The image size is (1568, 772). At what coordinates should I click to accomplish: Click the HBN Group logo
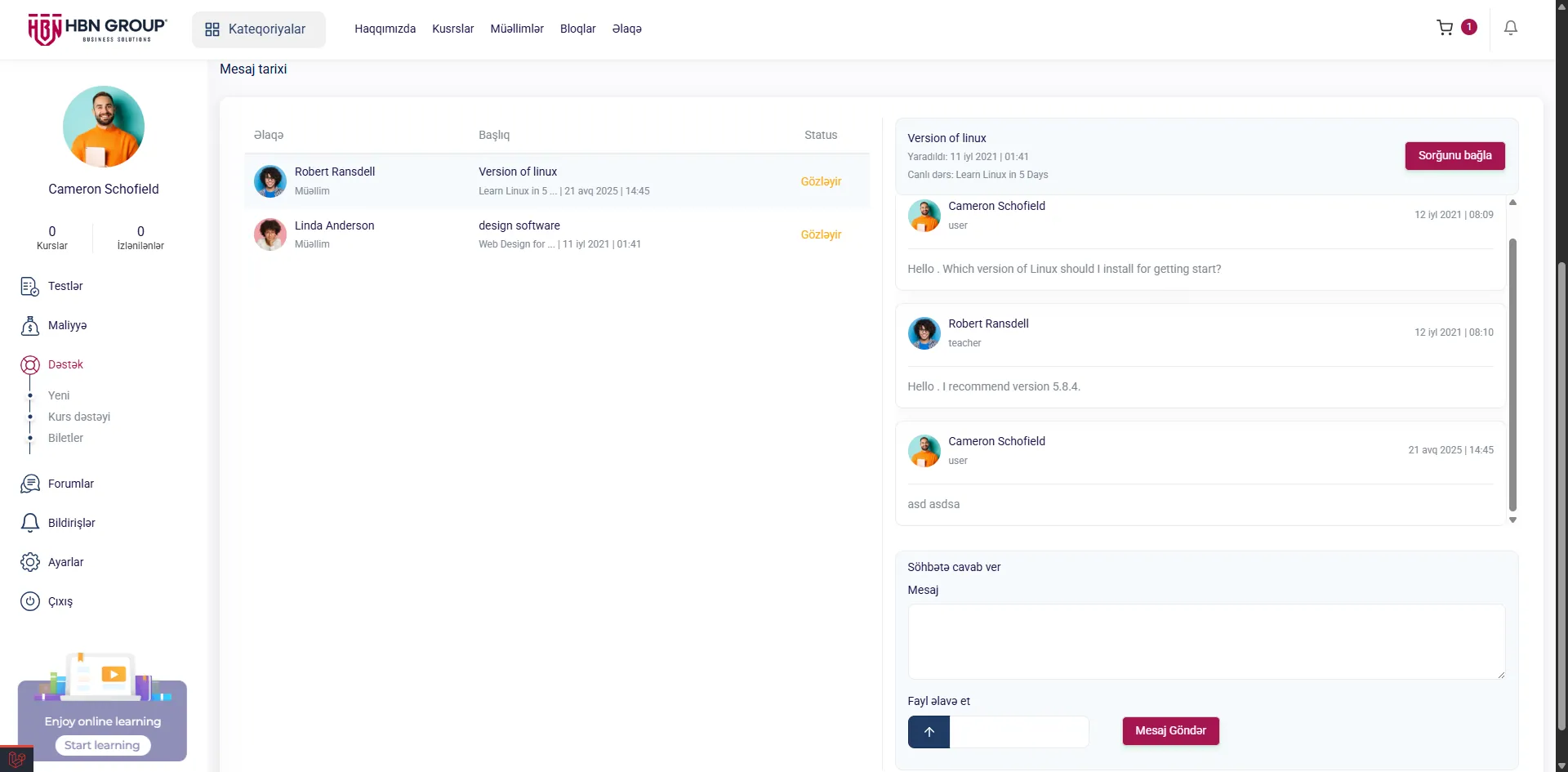[x=97, y=29]
